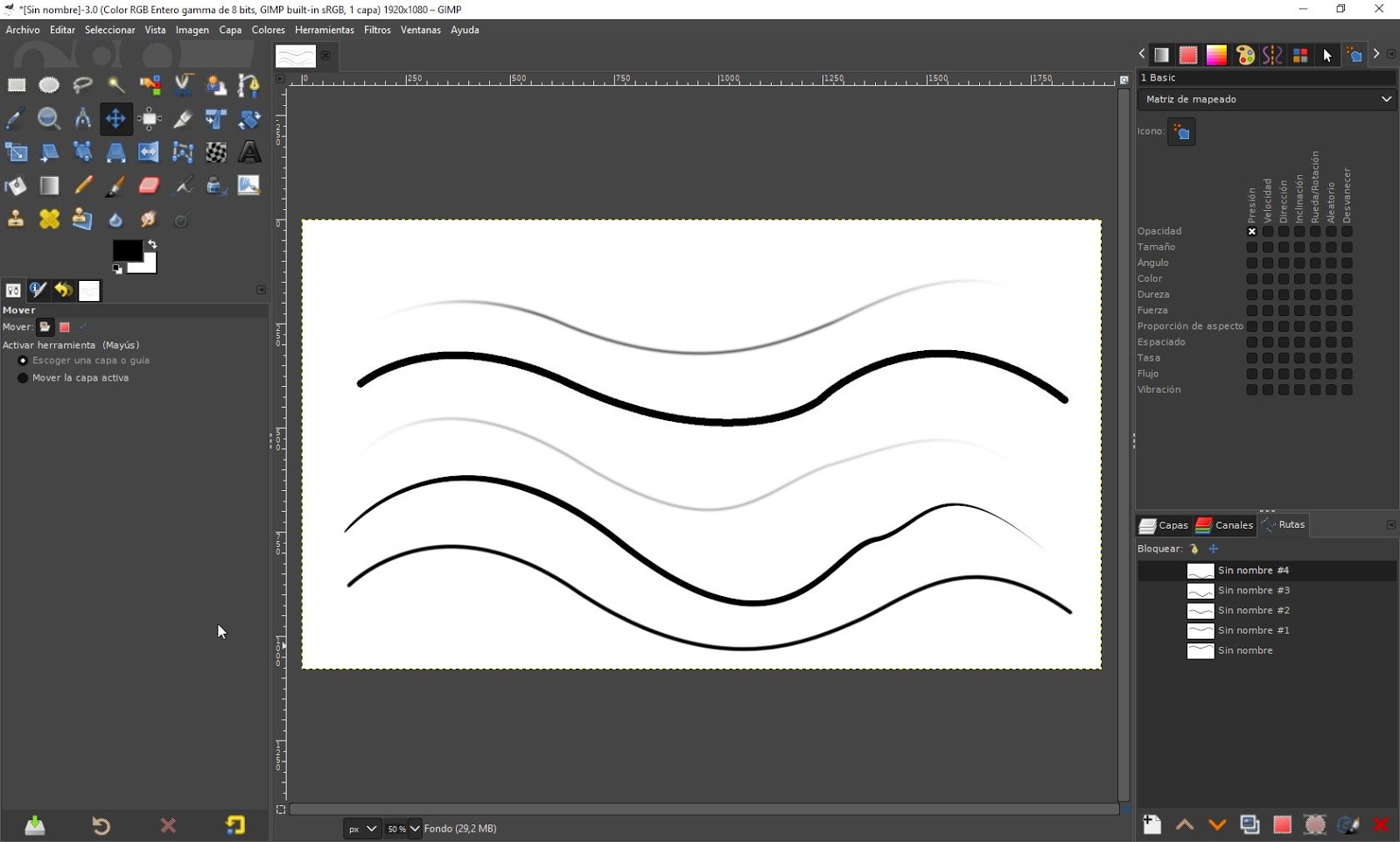Select the Paintbrush tool in the toolbox
The width and height of the screenshot is (1400, 842).
(x=115, y=186)
